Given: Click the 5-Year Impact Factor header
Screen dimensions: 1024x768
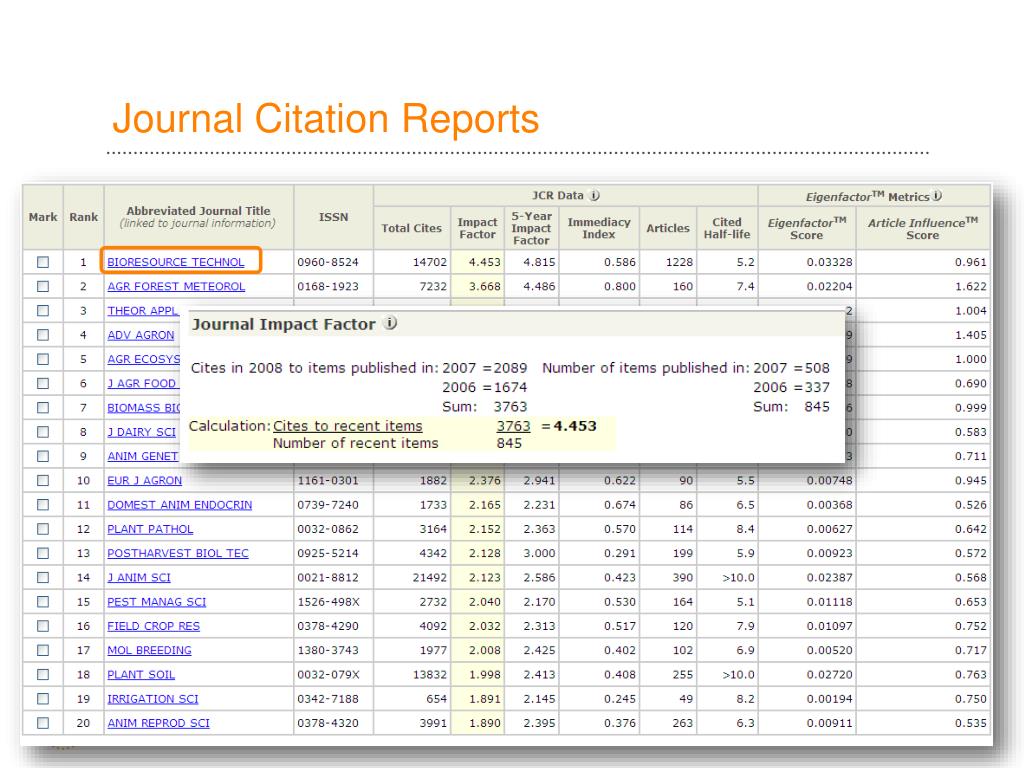Looking at the screenshot, I should pos(532,228).
